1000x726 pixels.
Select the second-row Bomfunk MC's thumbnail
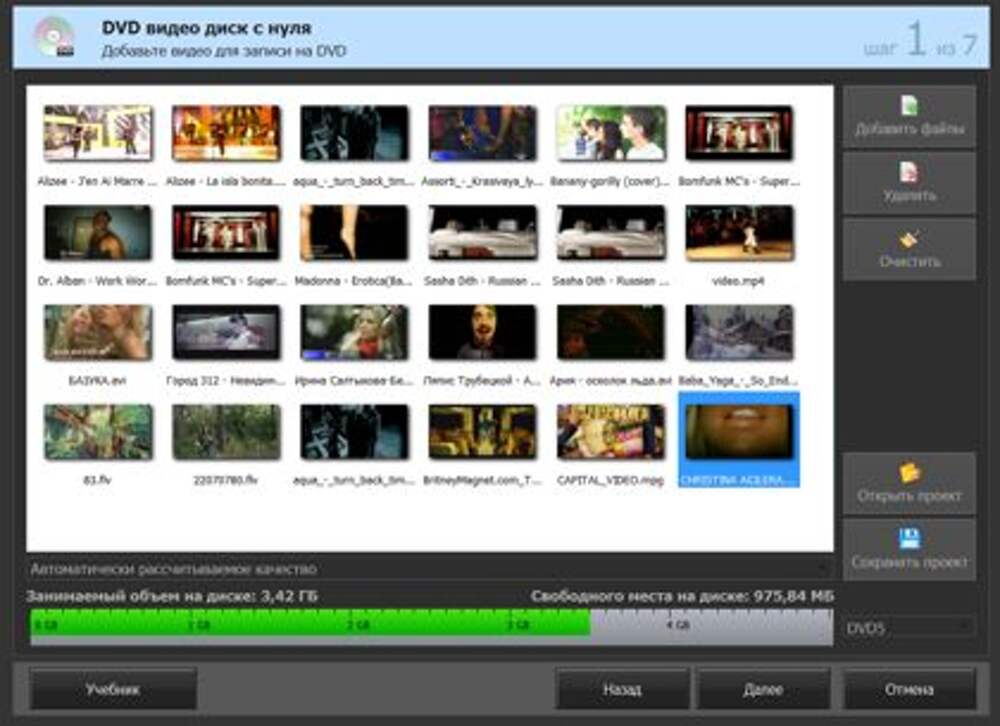(x=226, y=232)
